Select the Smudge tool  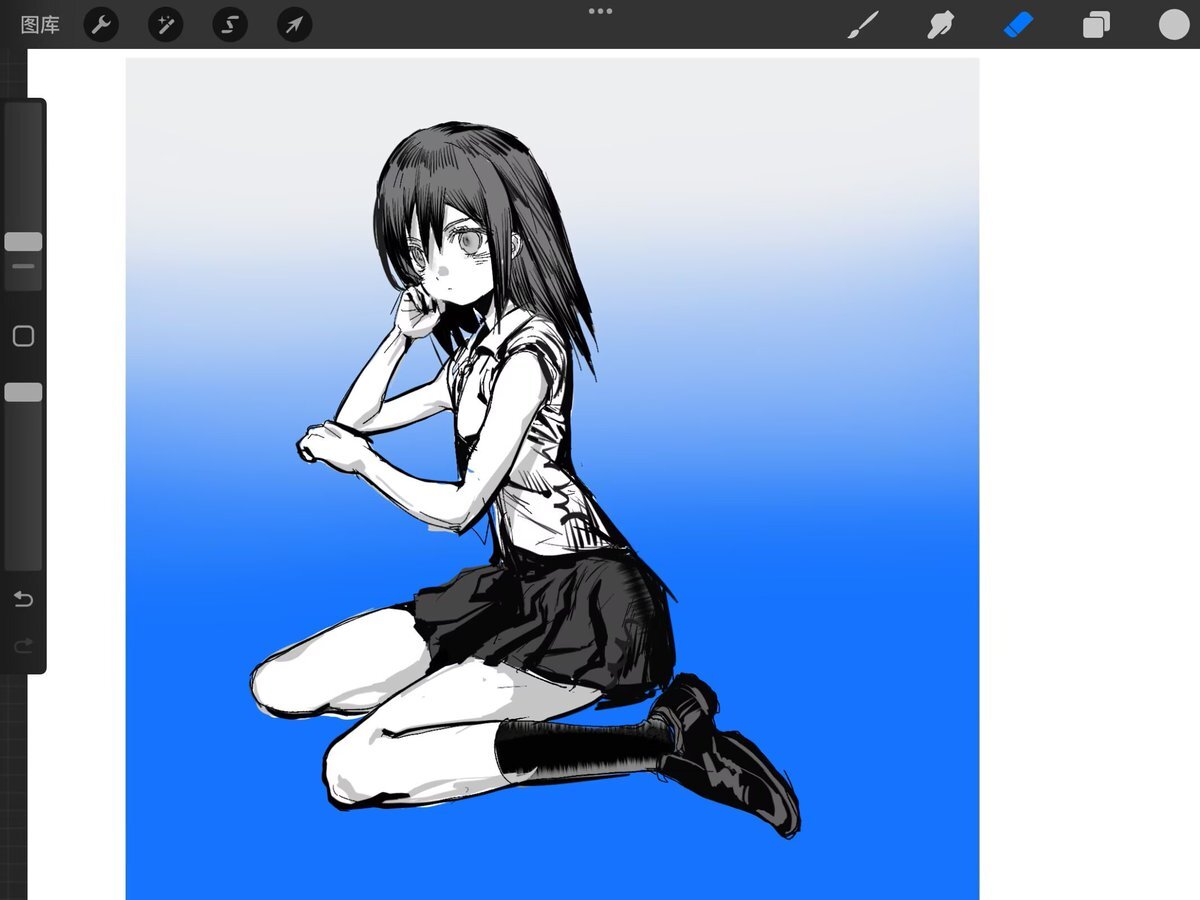coord(940,25)
